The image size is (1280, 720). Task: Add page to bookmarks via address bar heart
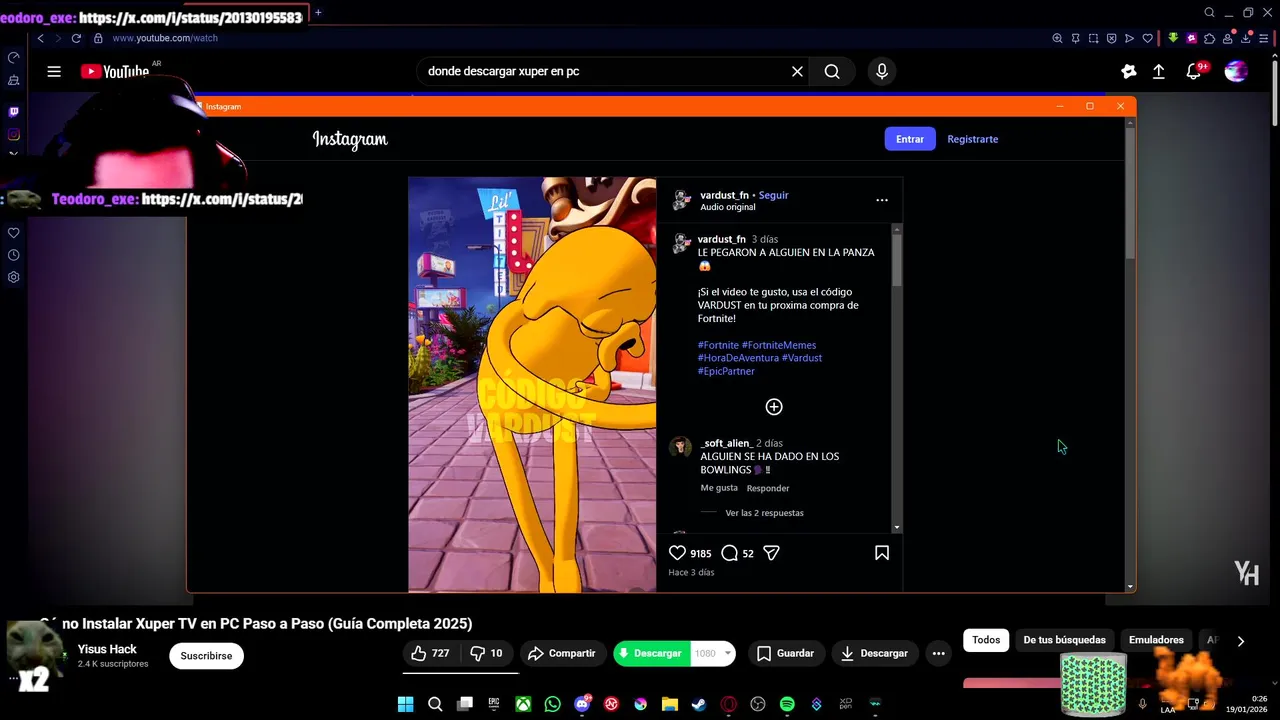pyautogui.click(x=1147, y=38)
